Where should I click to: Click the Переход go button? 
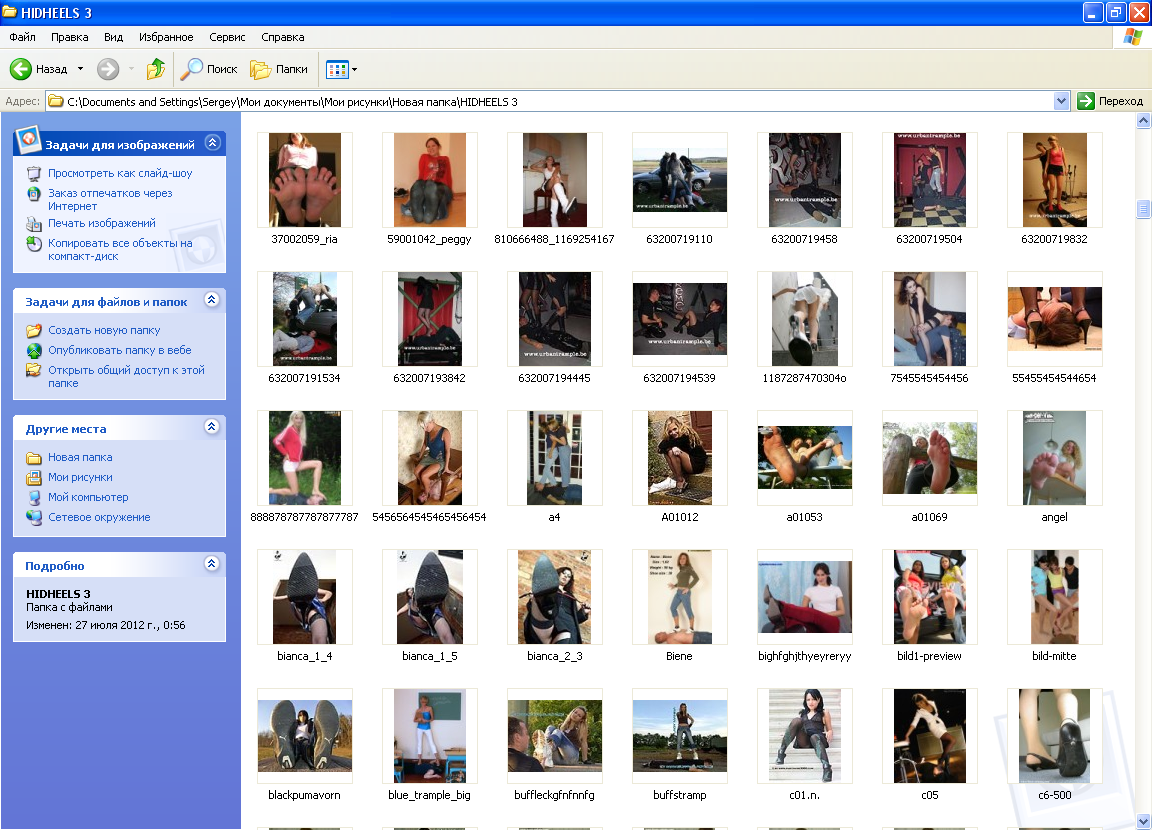pos(1110,101)
